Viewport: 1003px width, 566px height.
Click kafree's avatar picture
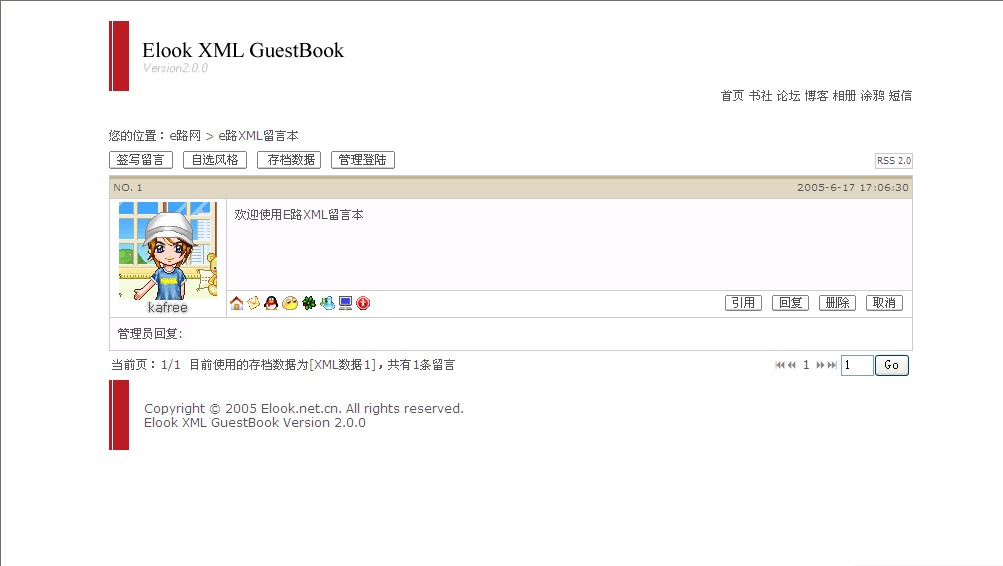tap(168, 251)
